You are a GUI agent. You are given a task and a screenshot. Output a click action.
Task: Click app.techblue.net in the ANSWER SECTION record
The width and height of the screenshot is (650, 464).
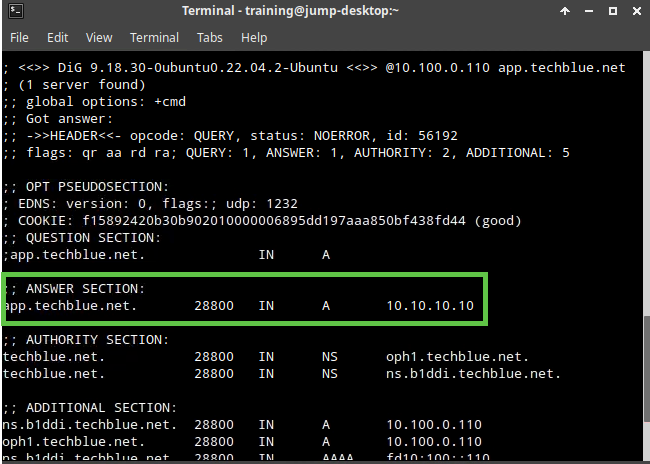pos(70,305)
